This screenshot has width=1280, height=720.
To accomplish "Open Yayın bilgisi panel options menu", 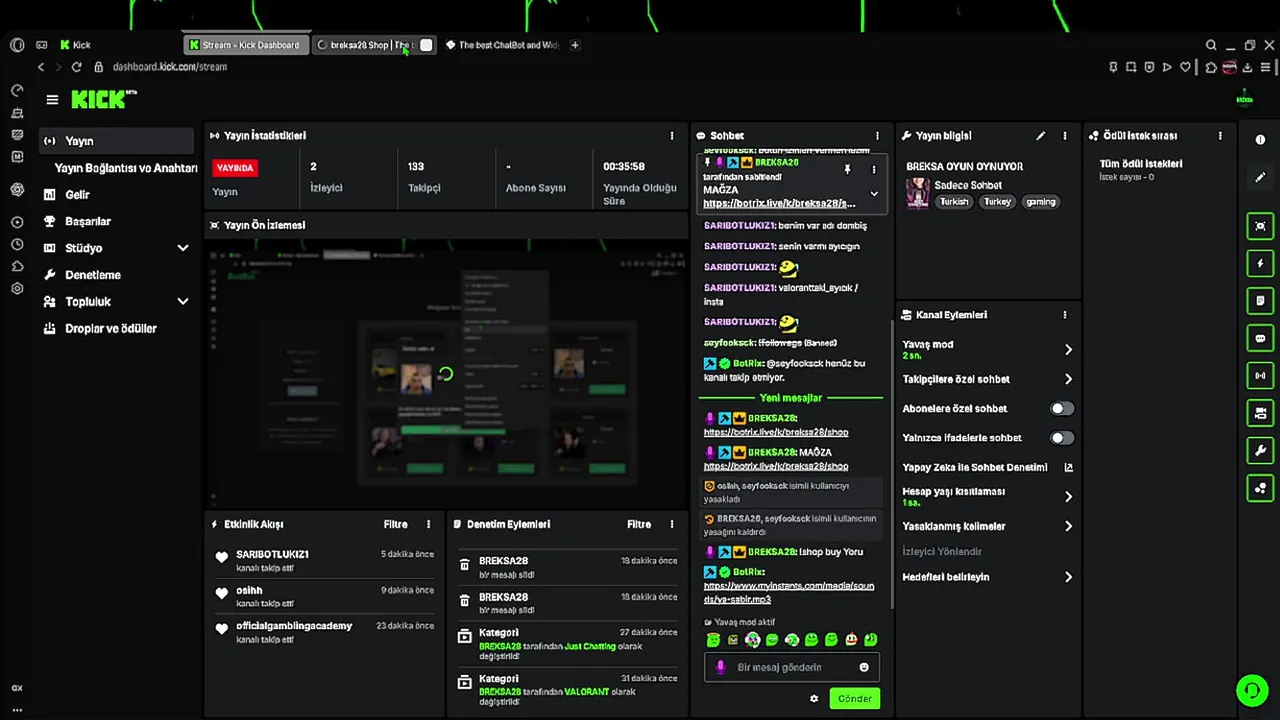I will [1065, 136].
